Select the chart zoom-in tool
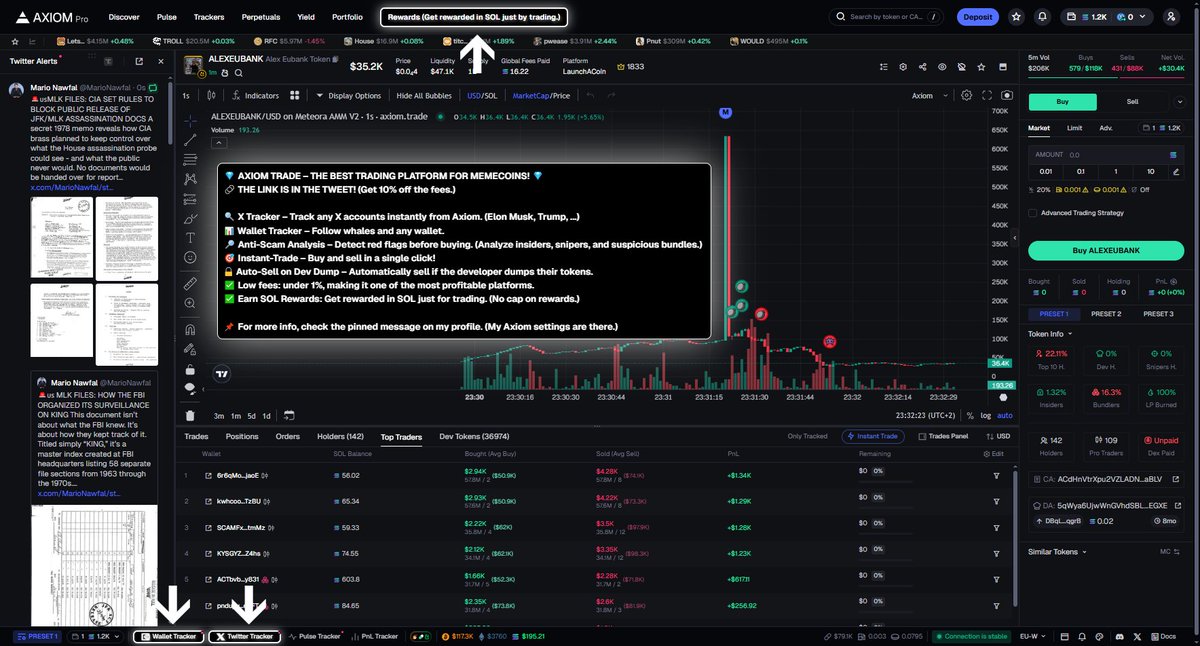The image size is (1200, 646). coord(190,304)
